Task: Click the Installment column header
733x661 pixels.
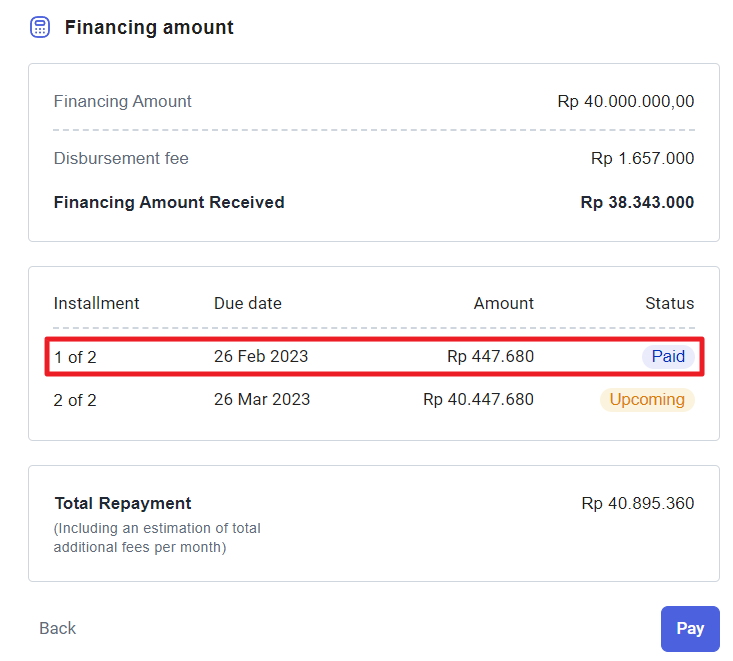Action: point(96,303)
